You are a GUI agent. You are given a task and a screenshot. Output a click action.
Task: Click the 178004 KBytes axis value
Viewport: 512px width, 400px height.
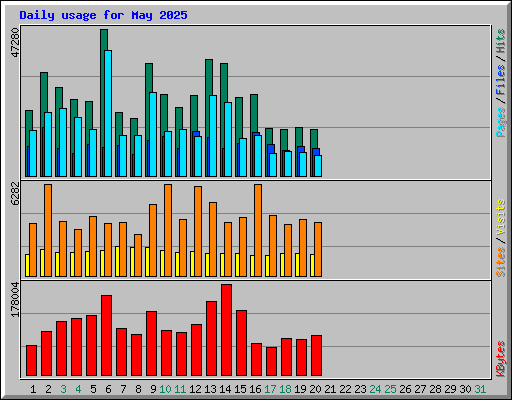(x=16, y=300)
